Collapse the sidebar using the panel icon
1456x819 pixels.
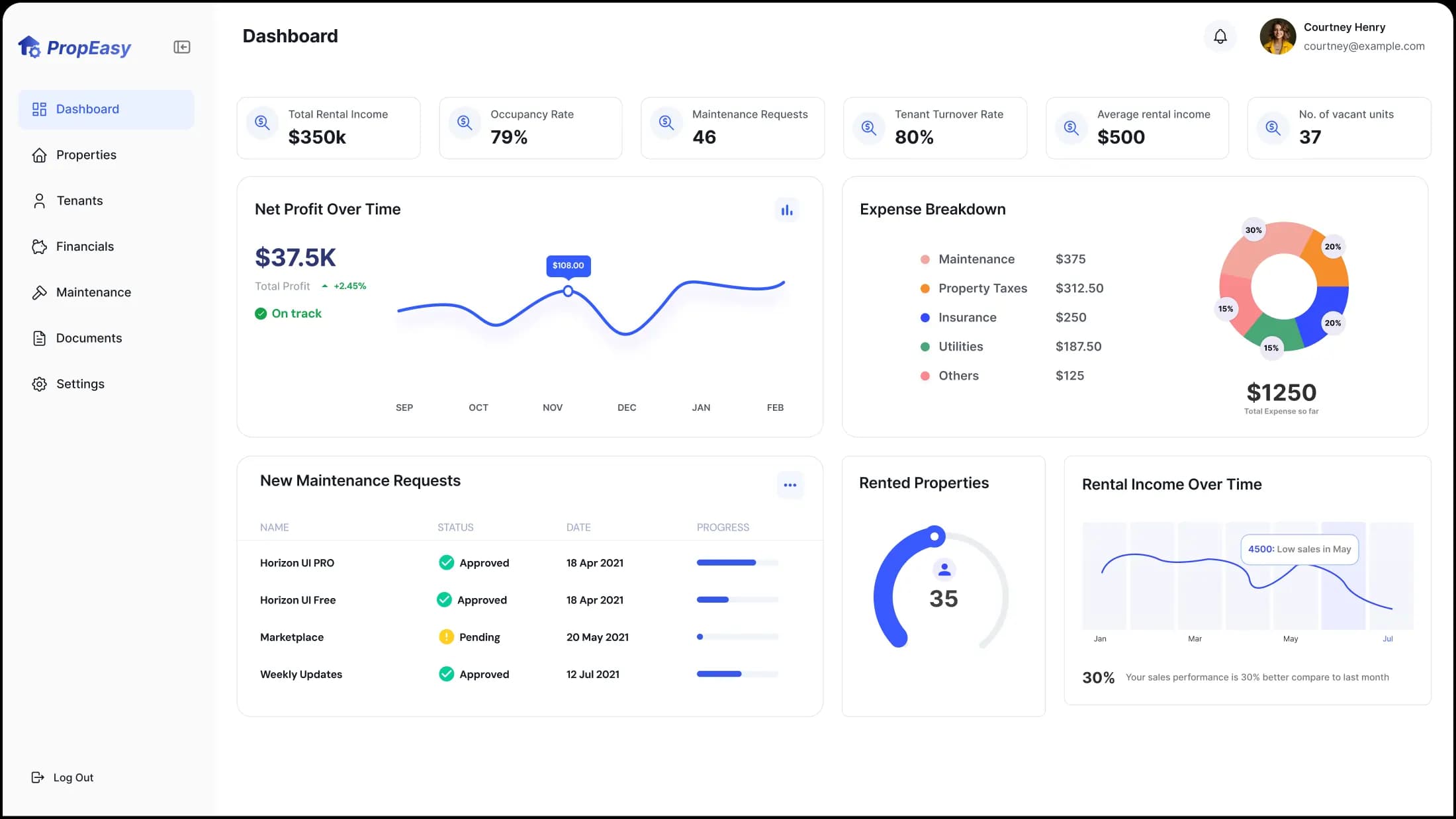tap(182, 47)
